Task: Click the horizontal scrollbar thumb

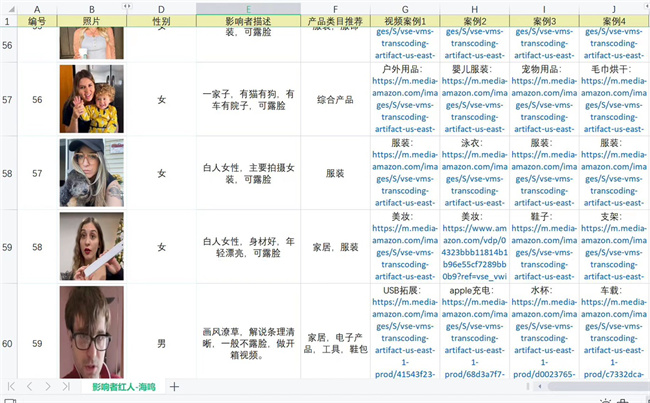Action: pyautogui.click(x=599, y=386)
